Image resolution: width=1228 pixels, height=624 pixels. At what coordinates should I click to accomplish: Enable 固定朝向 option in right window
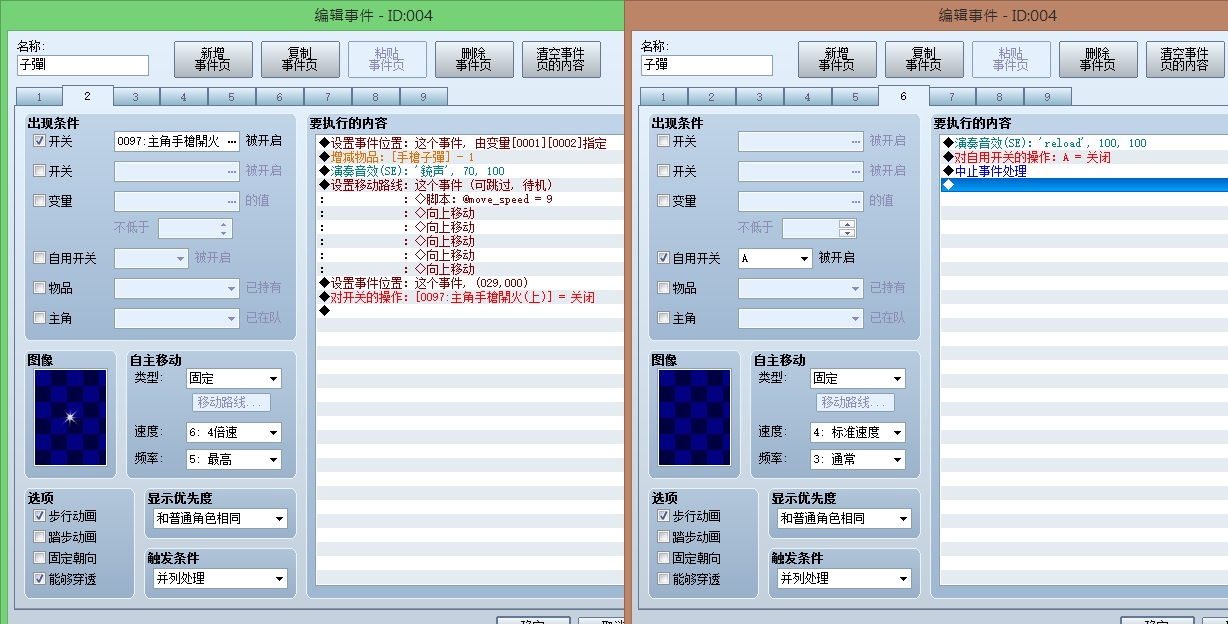(x=664, y=558)
